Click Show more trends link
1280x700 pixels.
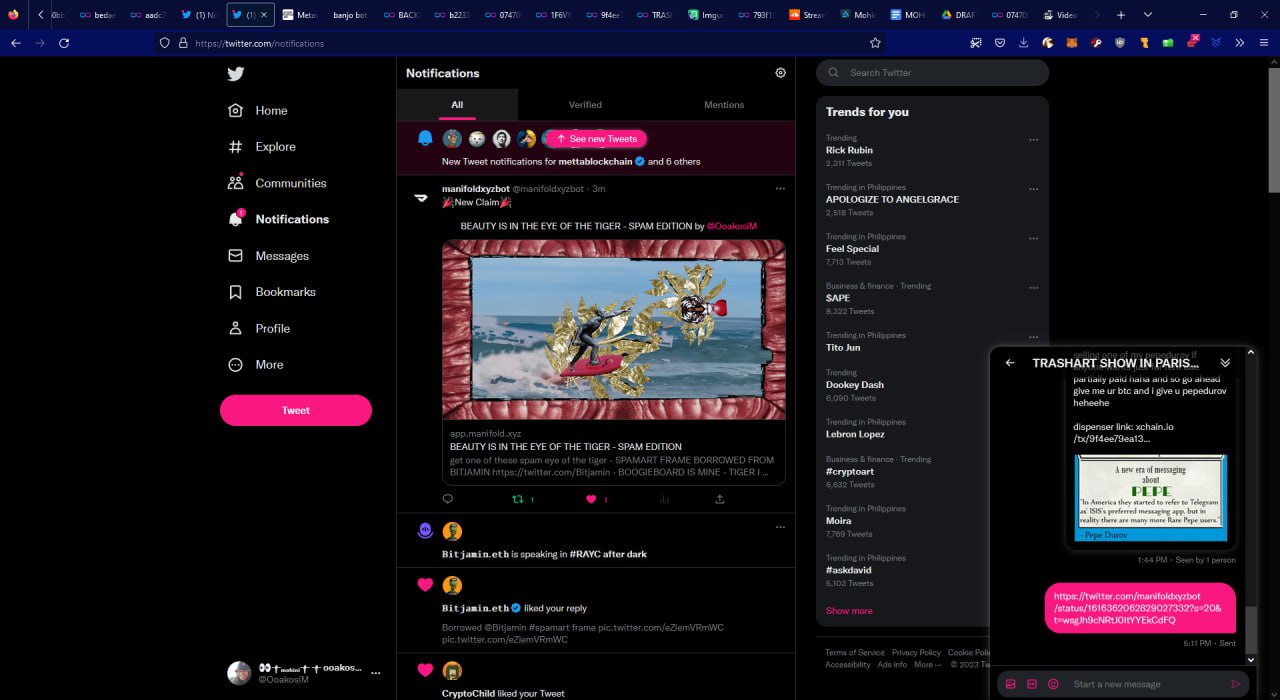(x=849, y=611)
